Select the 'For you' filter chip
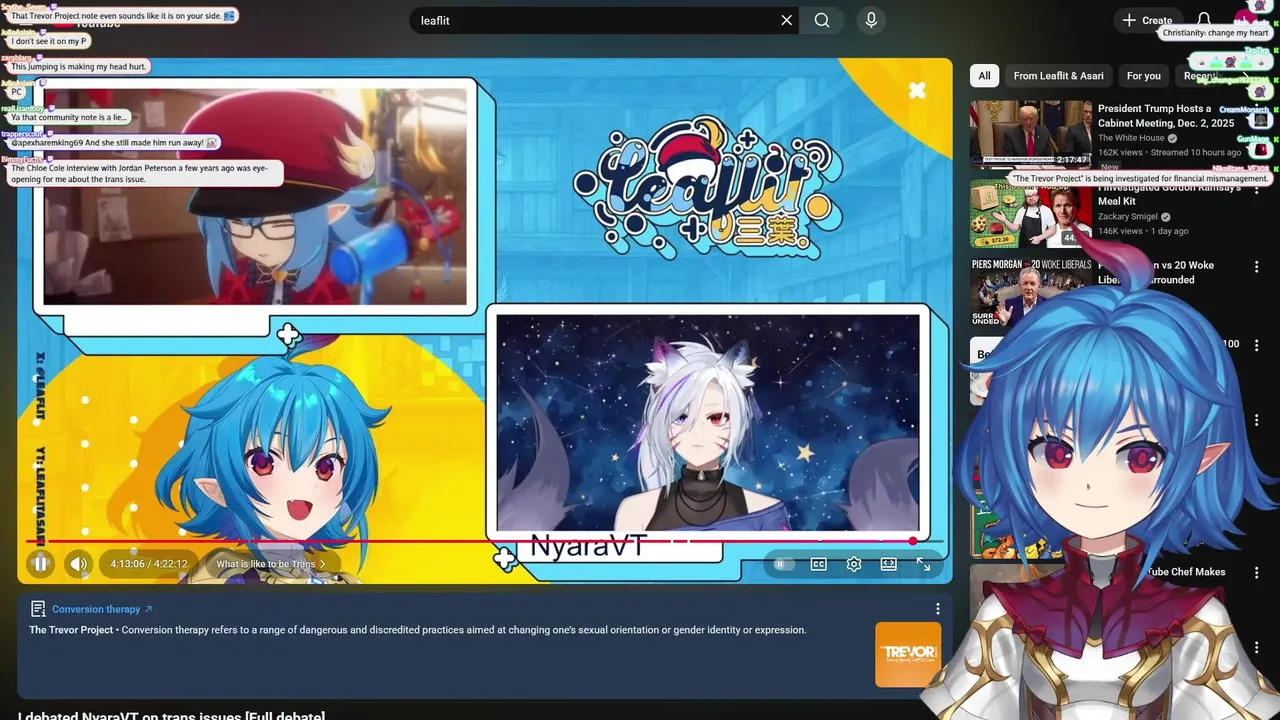Viewport: 1280px width, 720px height. (x=1143, y=76)
